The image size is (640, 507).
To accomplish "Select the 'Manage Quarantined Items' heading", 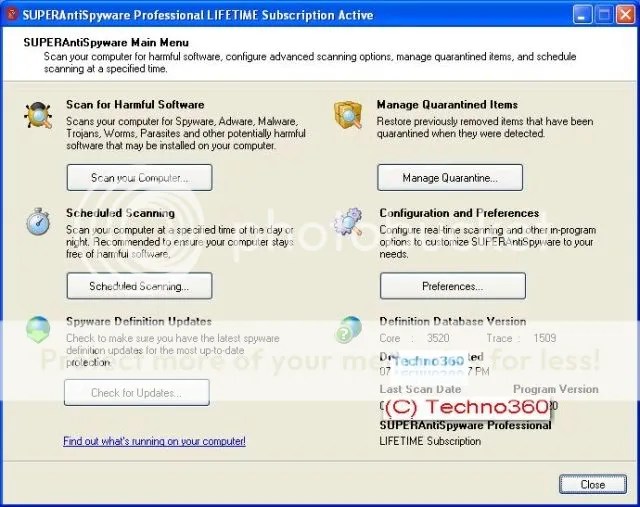I will point(447,105).
